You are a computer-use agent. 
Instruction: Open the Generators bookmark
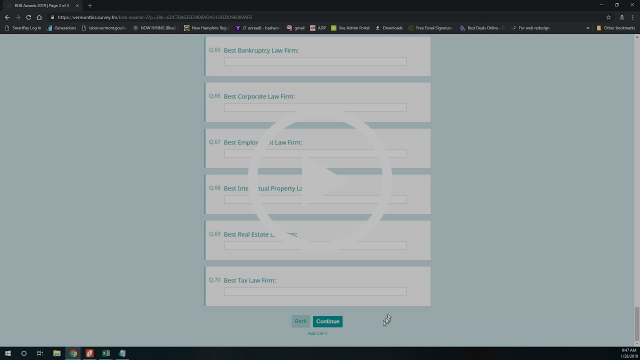62,28
